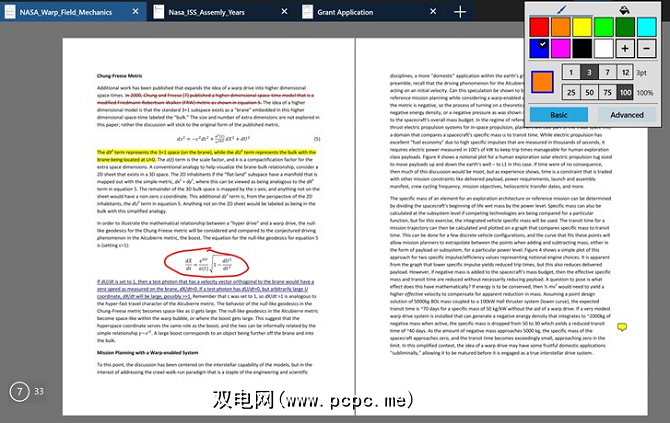The height and width of the screenshot is (423, 670).
Task: Pick the black color swatch
Action: 582,48
